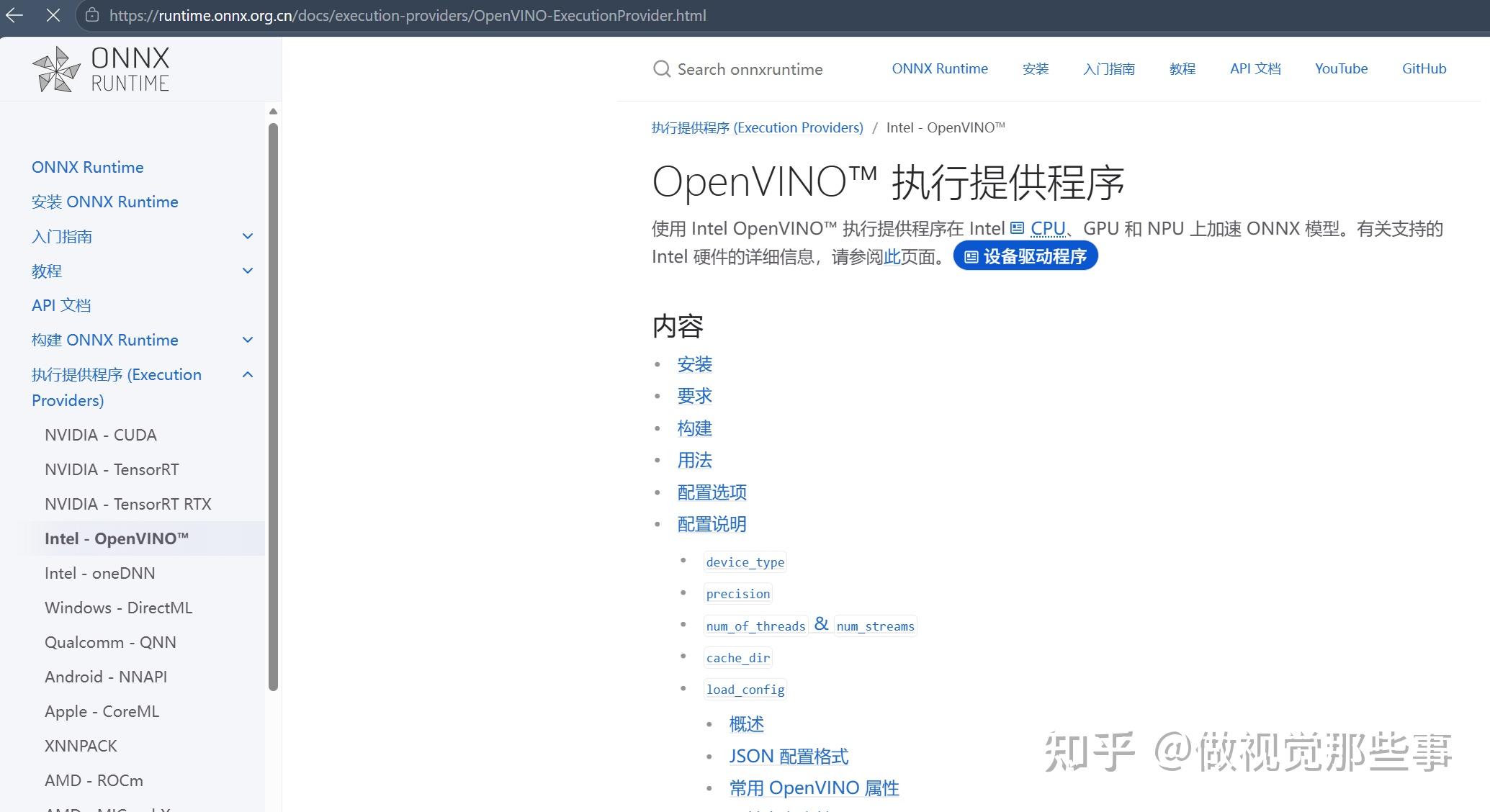Click the search magnifier icon
The width and height of the screenshot is (1490, 812).
tap(662, 69)
